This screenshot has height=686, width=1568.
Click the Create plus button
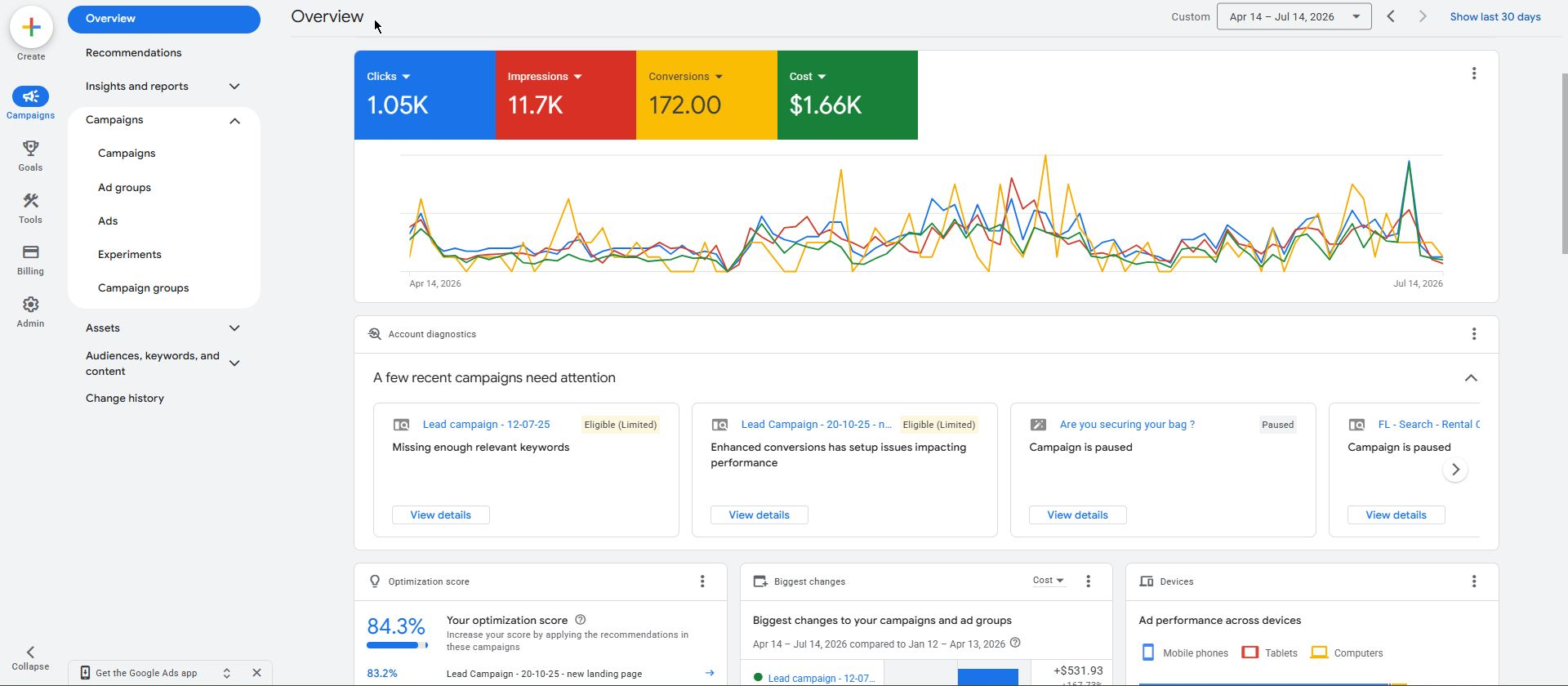pyautogui.click(x=31, y=27)
